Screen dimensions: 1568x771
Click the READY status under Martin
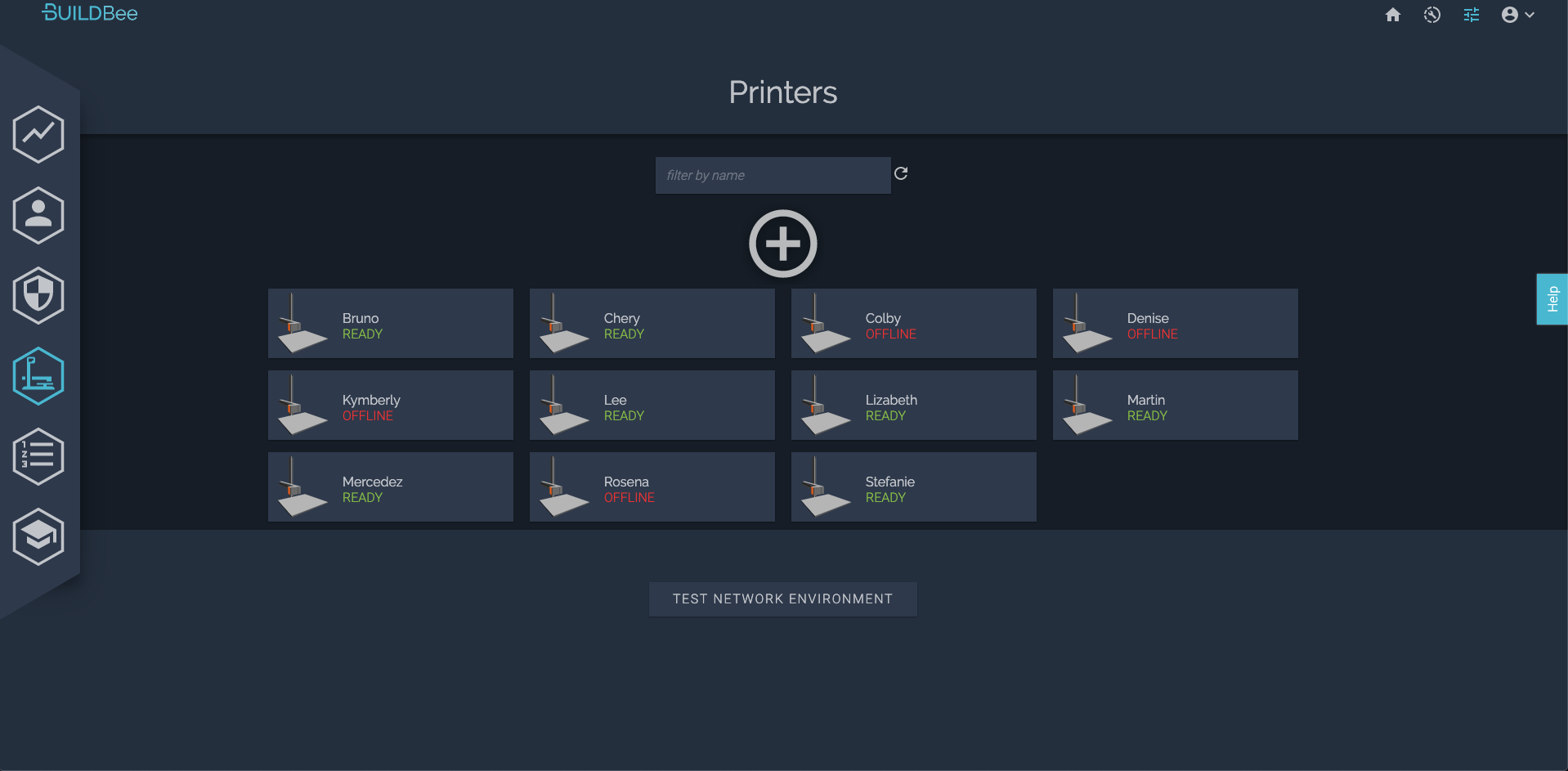pyautogui.click(x=1147, y=416)
